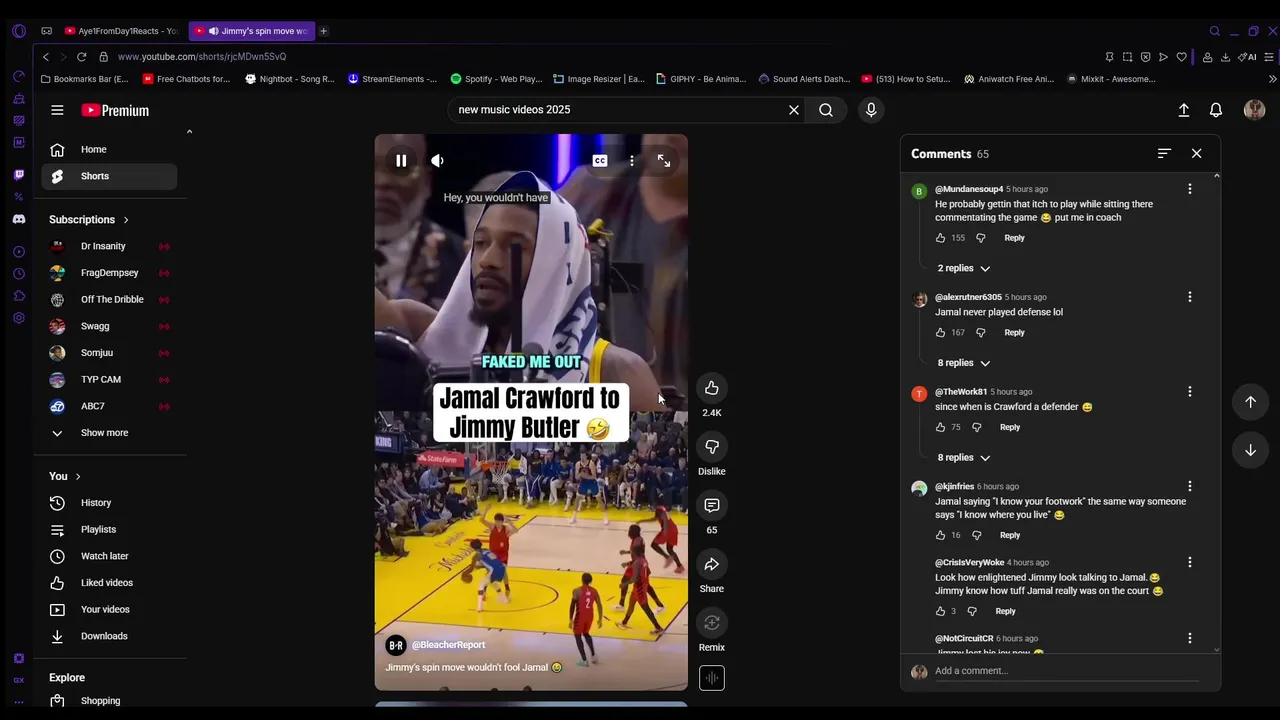The width and height of the screenshot is (1280, 720).
Task: Remix this Short
Action: coord(711,623)
